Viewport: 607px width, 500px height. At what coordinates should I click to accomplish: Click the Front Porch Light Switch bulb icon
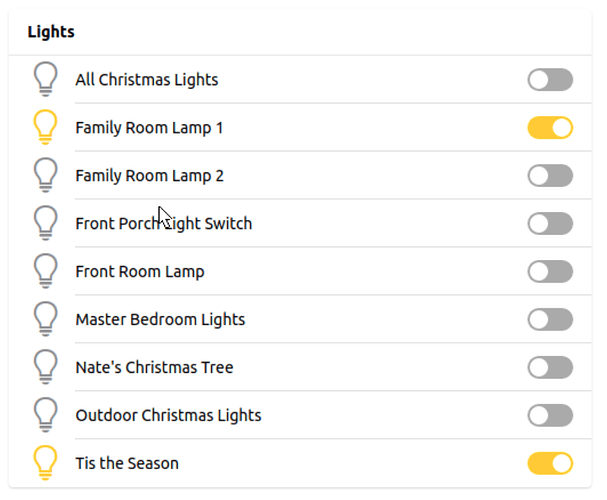45,223
